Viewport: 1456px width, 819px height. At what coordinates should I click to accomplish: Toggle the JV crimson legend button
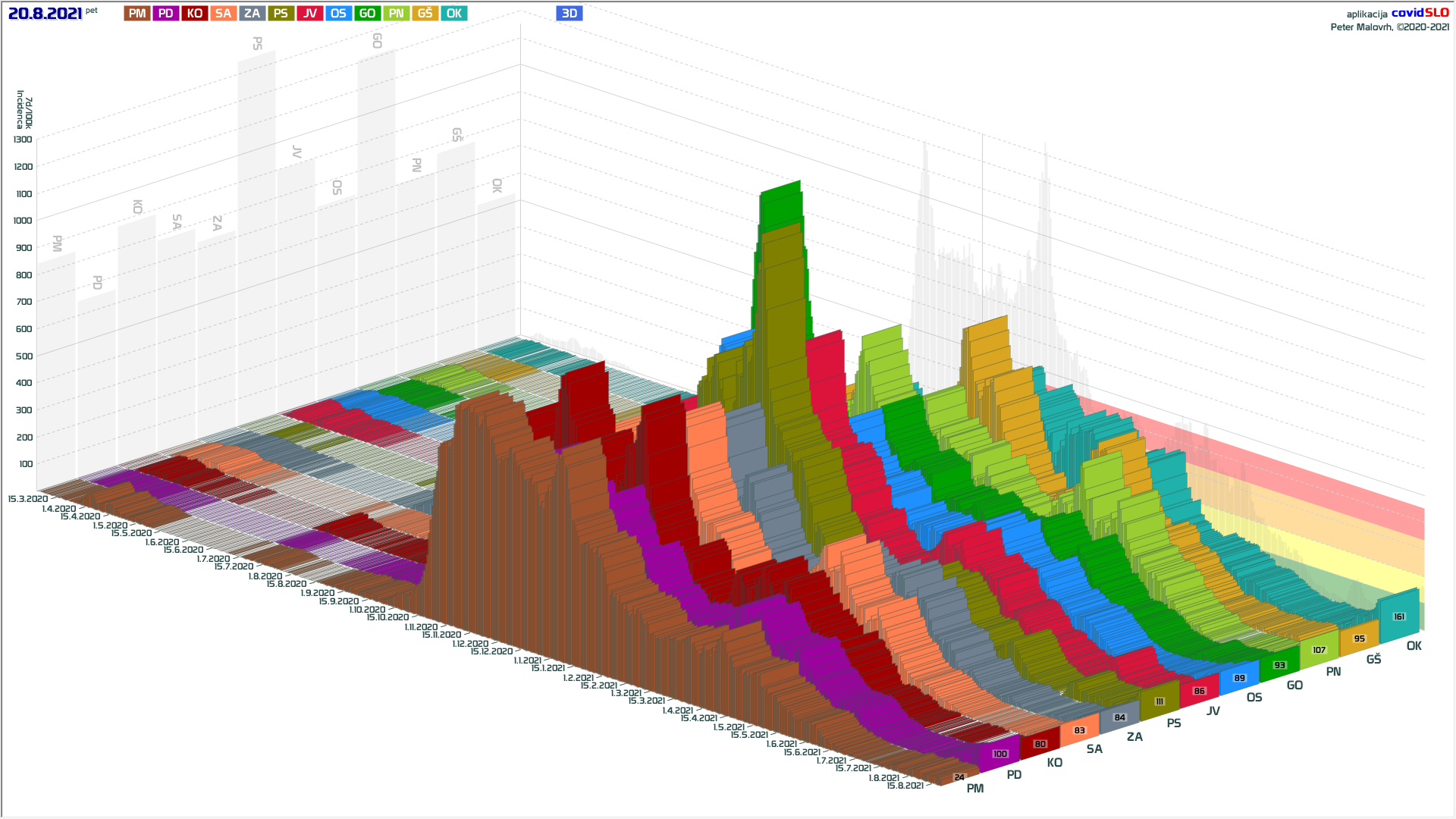pyautogui.click(x=309, y=14)
